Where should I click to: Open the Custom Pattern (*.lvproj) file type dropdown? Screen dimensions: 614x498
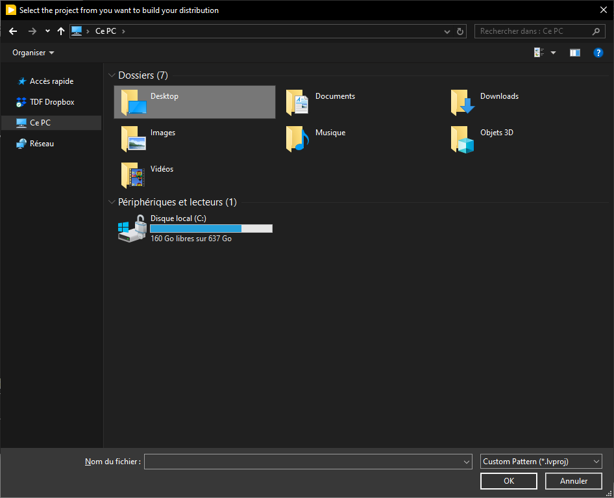click(x=541, y=462)
